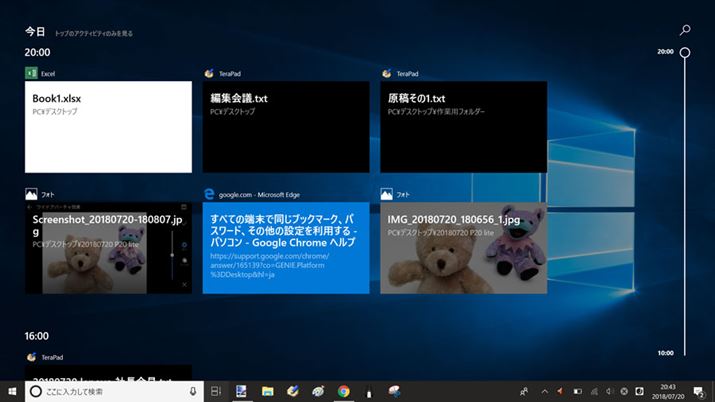The image size is (715, 402).
Task: Click the timeline scrubber handle at 20:00
Action: (x=685, y=52)
